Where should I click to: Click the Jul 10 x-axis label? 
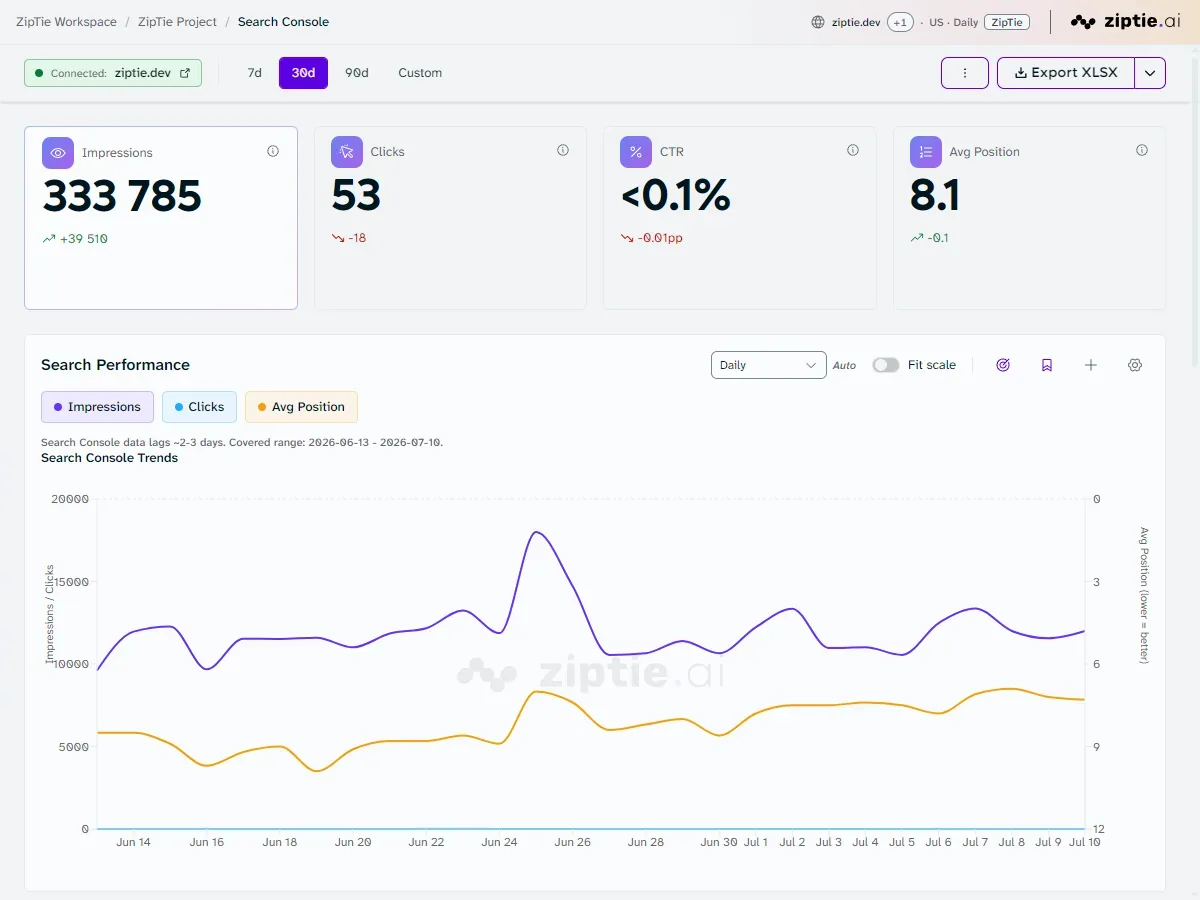point(1085,842)
